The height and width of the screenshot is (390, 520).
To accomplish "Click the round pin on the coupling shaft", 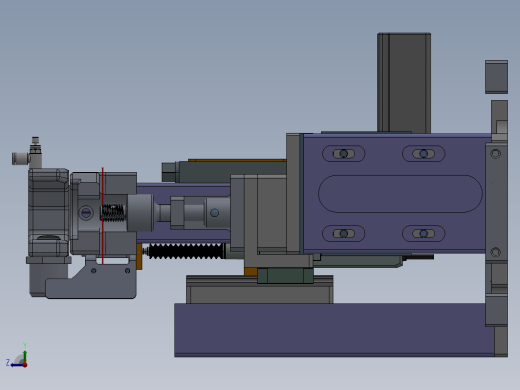I will (x=214, y=213).
